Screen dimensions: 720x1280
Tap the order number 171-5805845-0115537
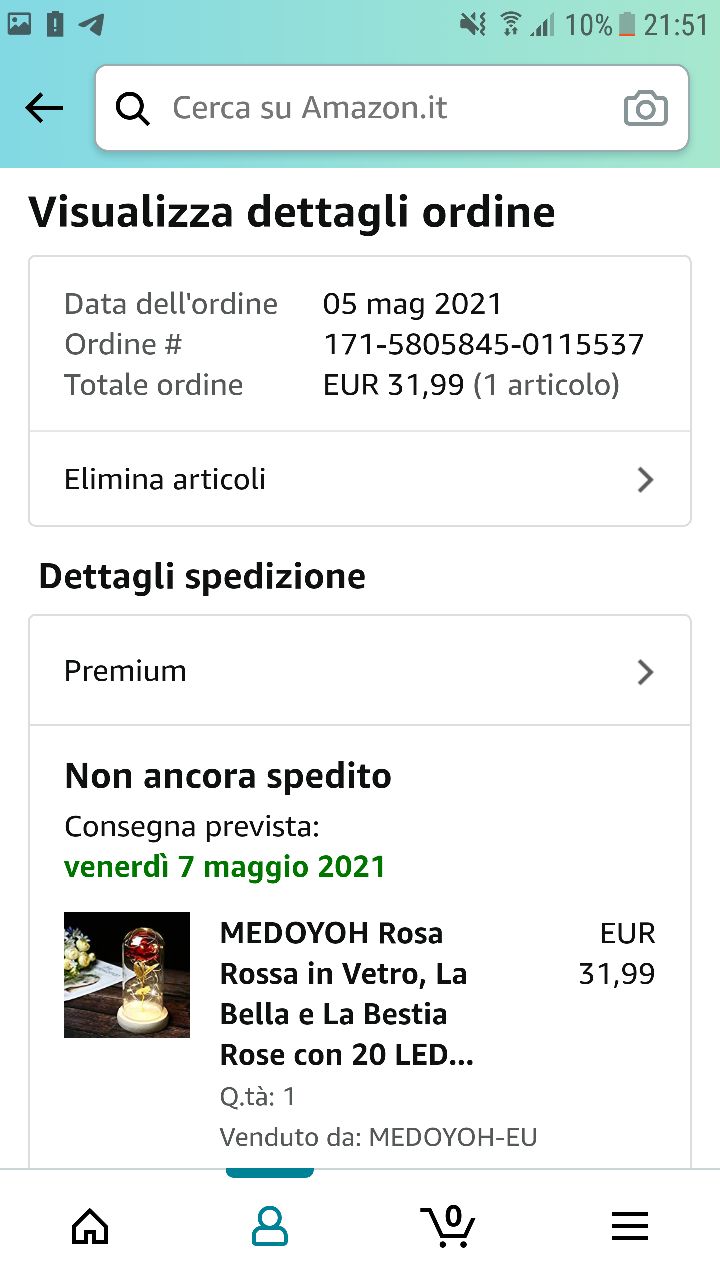click(x=483, y=345)
